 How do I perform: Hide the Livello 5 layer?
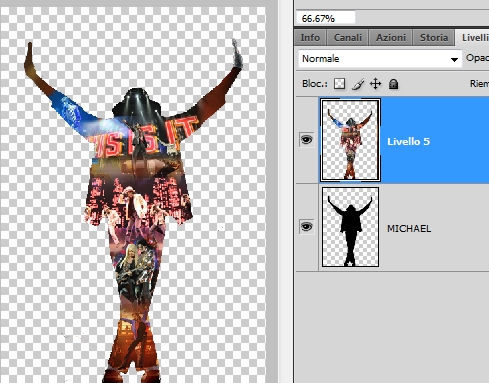[306, 140]
